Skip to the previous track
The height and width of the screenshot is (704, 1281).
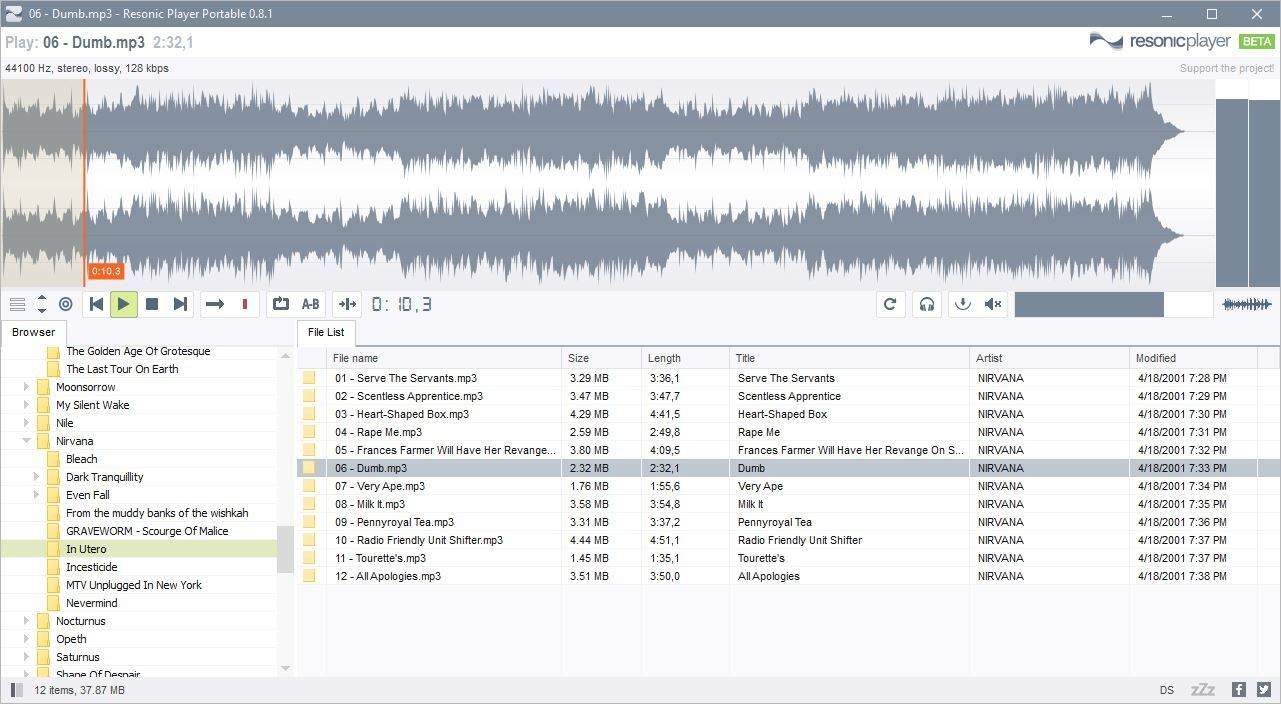click(96, 304)
